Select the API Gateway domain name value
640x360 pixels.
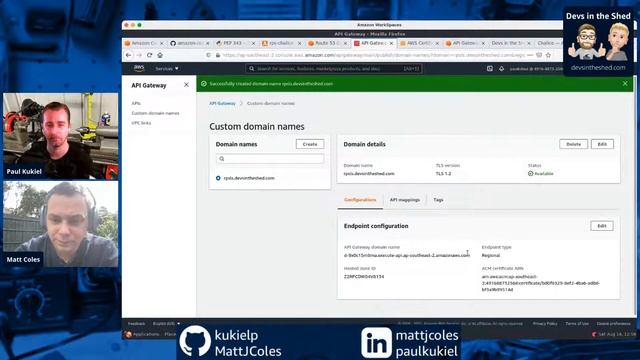407,255
